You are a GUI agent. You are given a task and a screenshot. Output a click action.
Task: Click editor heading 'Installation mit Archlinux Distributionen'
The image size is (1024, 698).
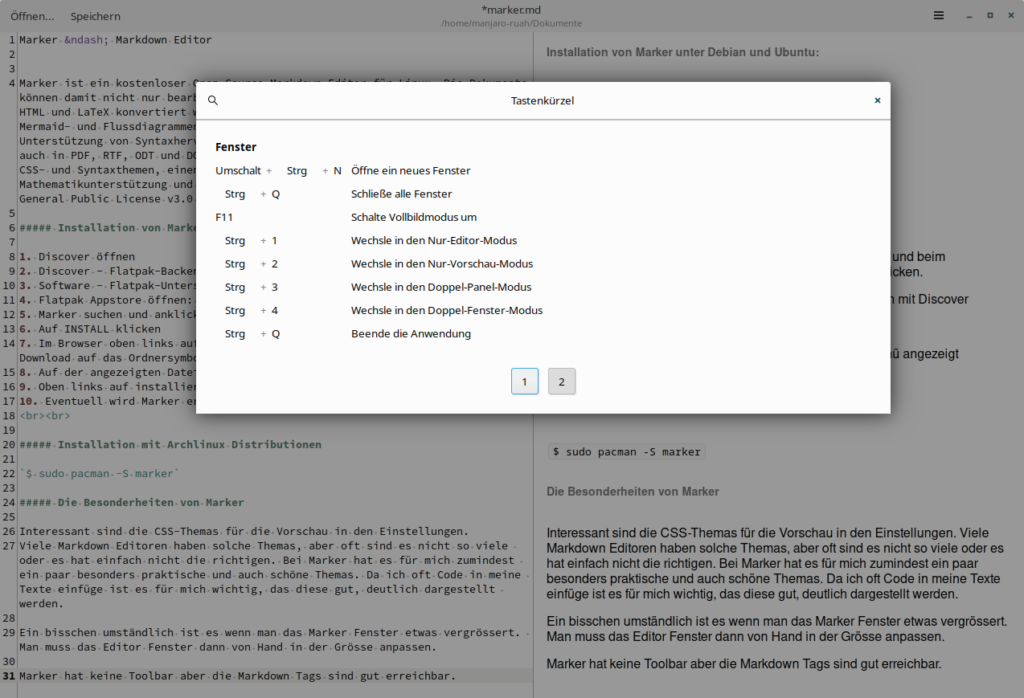[x=170, y=445]
